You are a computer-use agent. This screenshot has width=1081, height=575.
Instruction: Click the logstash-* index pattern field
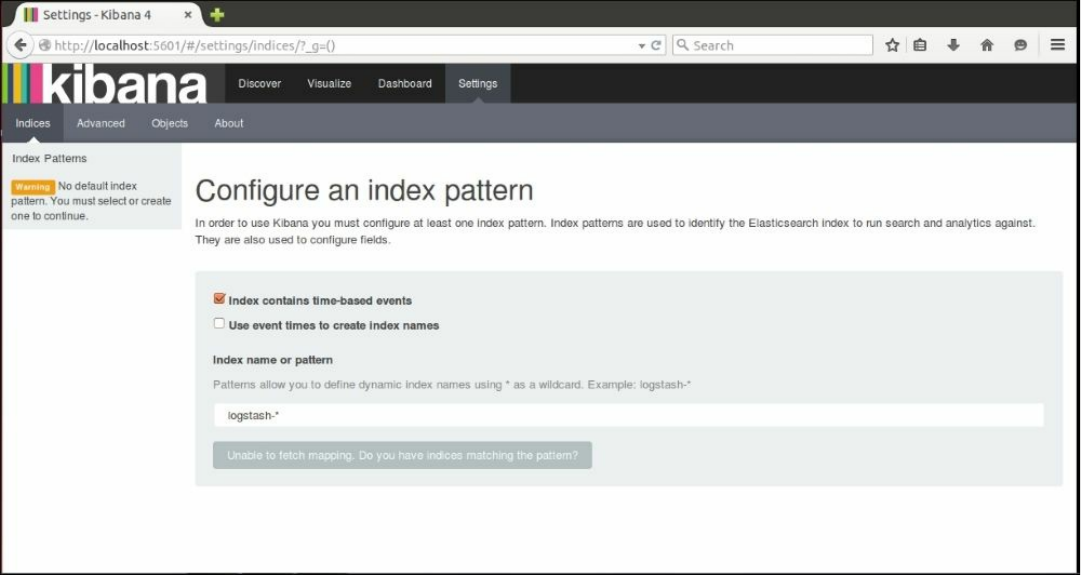(x=628, y=416)
